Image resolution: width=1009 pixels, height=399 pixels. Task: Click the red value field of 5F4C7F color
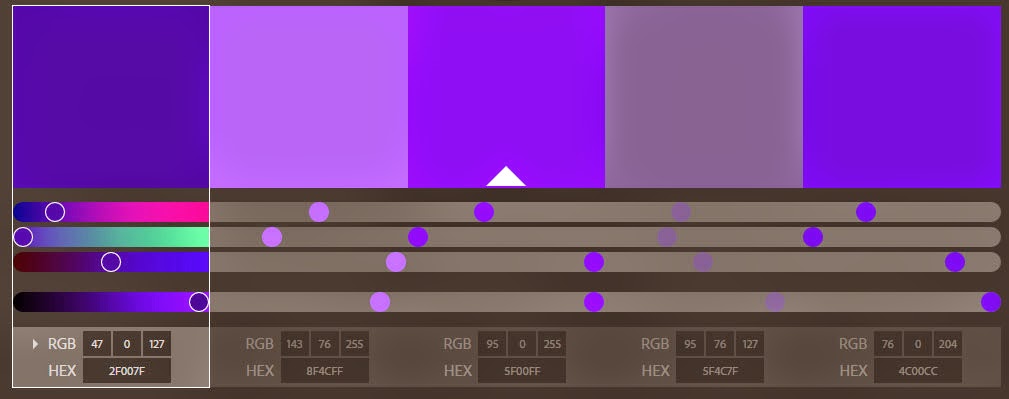click(690, 344)
